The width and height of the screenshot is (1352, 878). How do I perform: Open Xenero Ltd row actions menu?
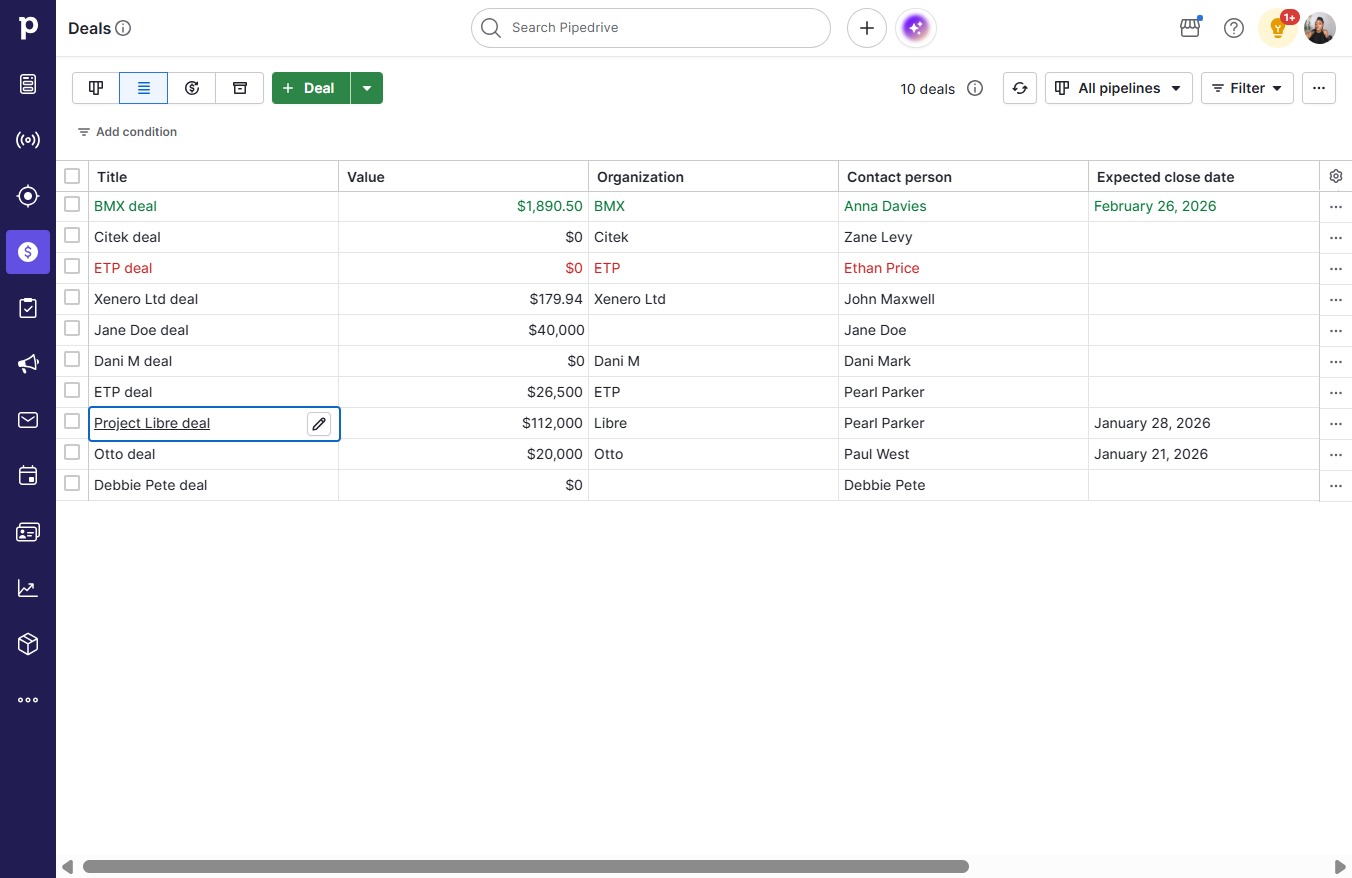[x=1336, y=300]
